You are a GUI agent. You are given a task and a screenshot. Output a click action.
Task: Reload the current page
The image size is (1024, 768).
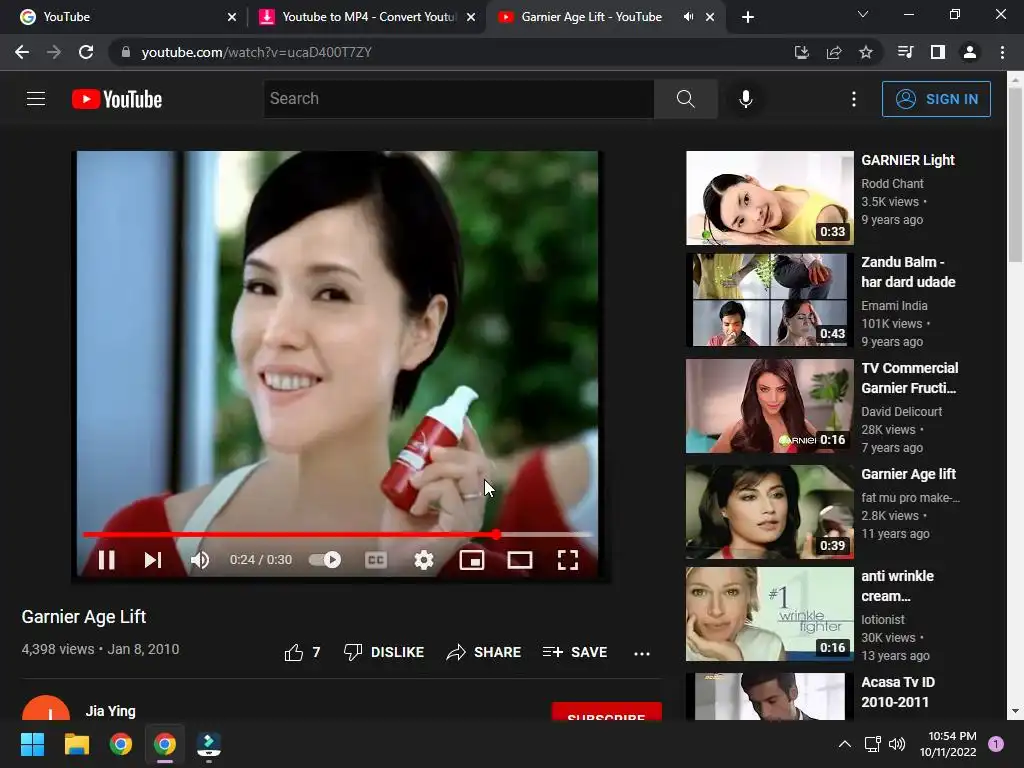(86, 52)
